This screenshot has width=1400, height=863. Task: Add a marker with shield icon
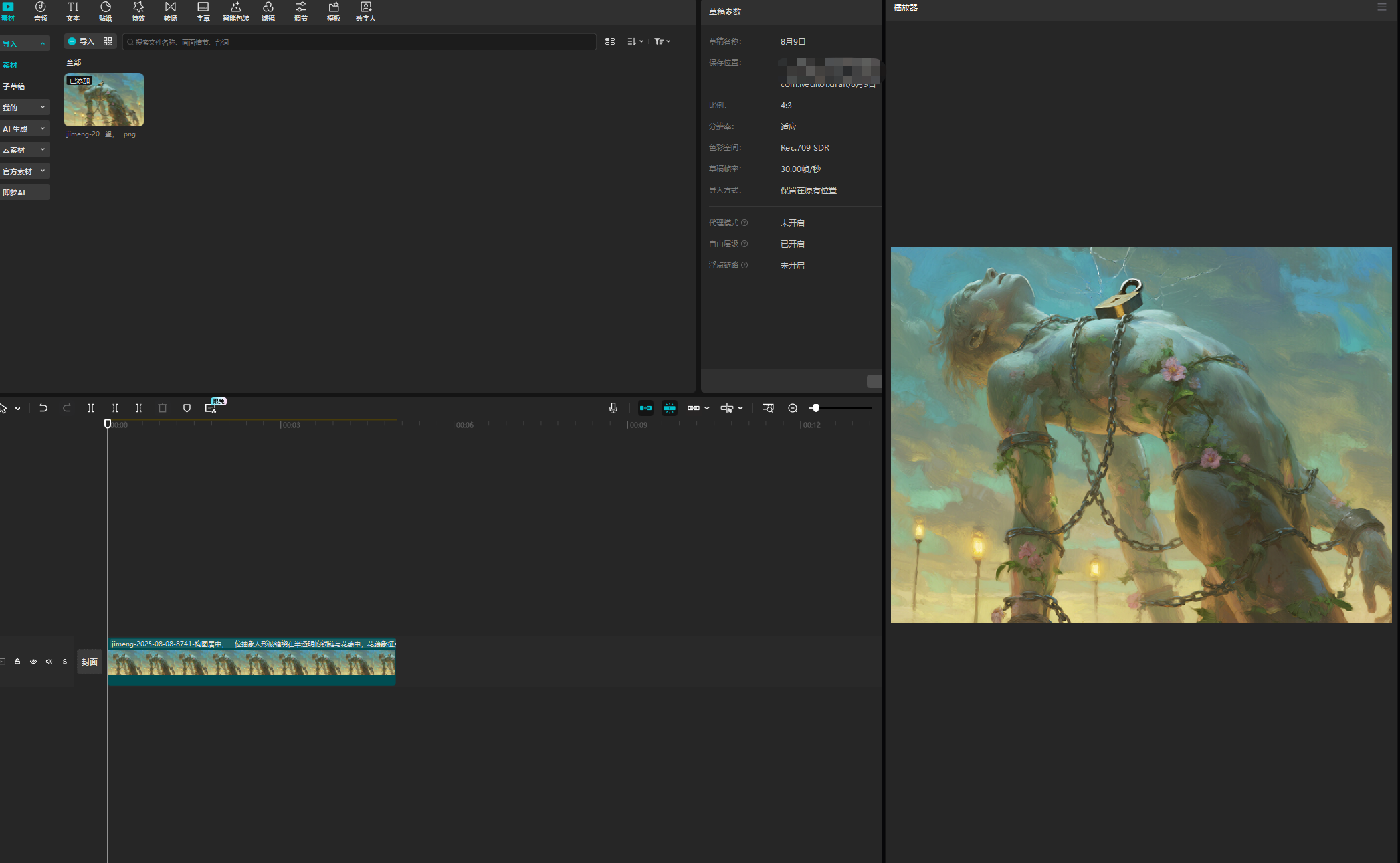(187, 408)
